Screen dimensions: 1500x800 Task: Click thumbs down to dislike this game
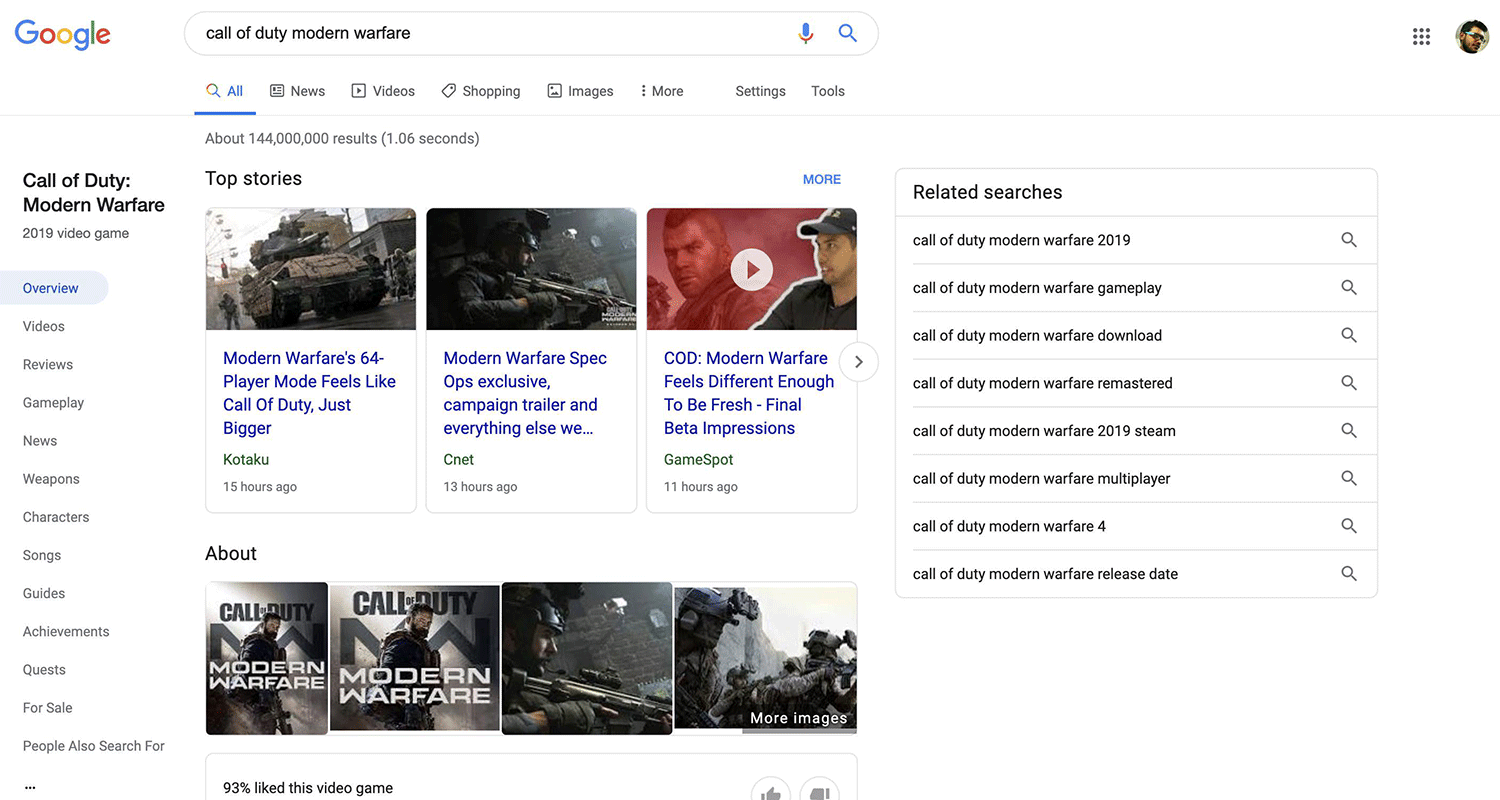click(820, 792)
